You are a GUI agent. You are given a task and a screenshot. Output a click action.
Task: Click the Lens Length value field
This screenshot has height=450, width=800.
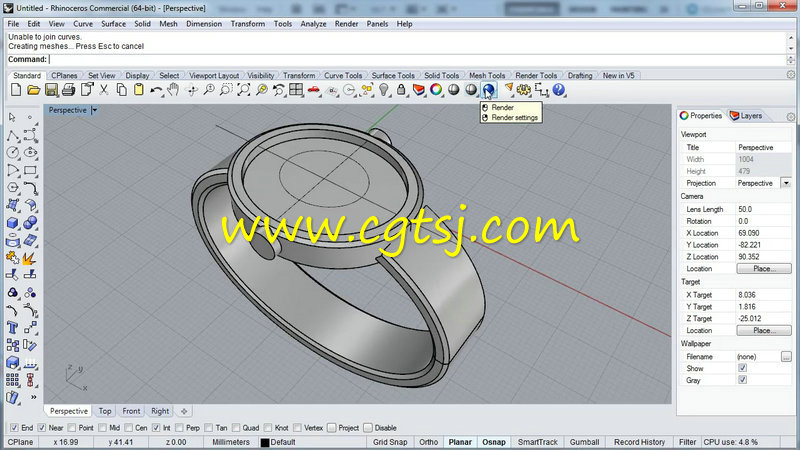[x=764, y=209]
